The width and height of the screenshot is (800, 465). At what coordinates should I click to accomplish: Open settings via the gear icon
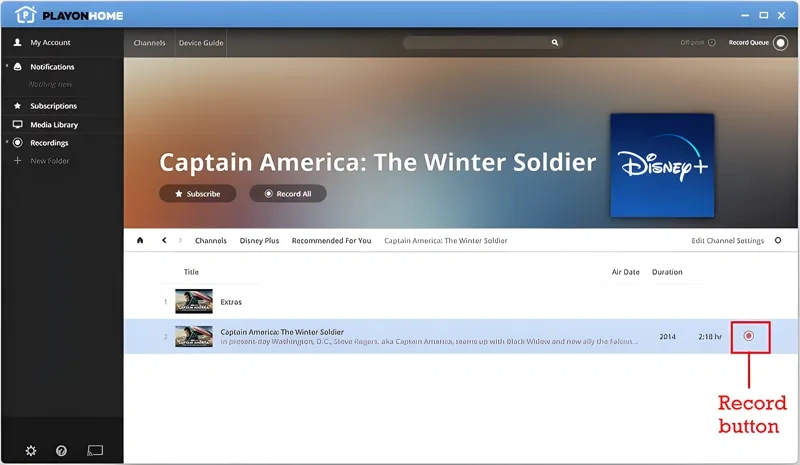click(x=31, y=451)
